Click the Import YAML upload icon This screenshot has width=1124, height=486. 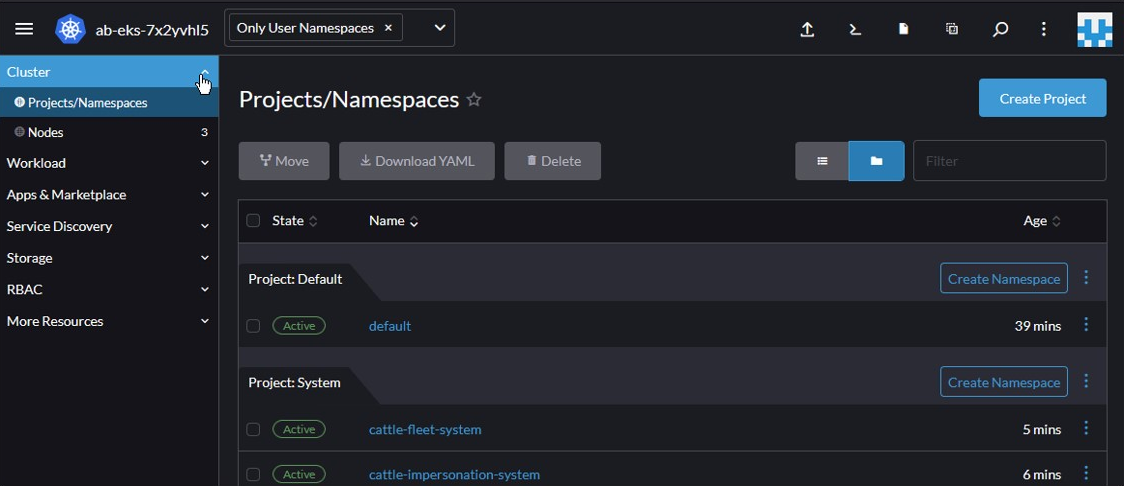807,29
